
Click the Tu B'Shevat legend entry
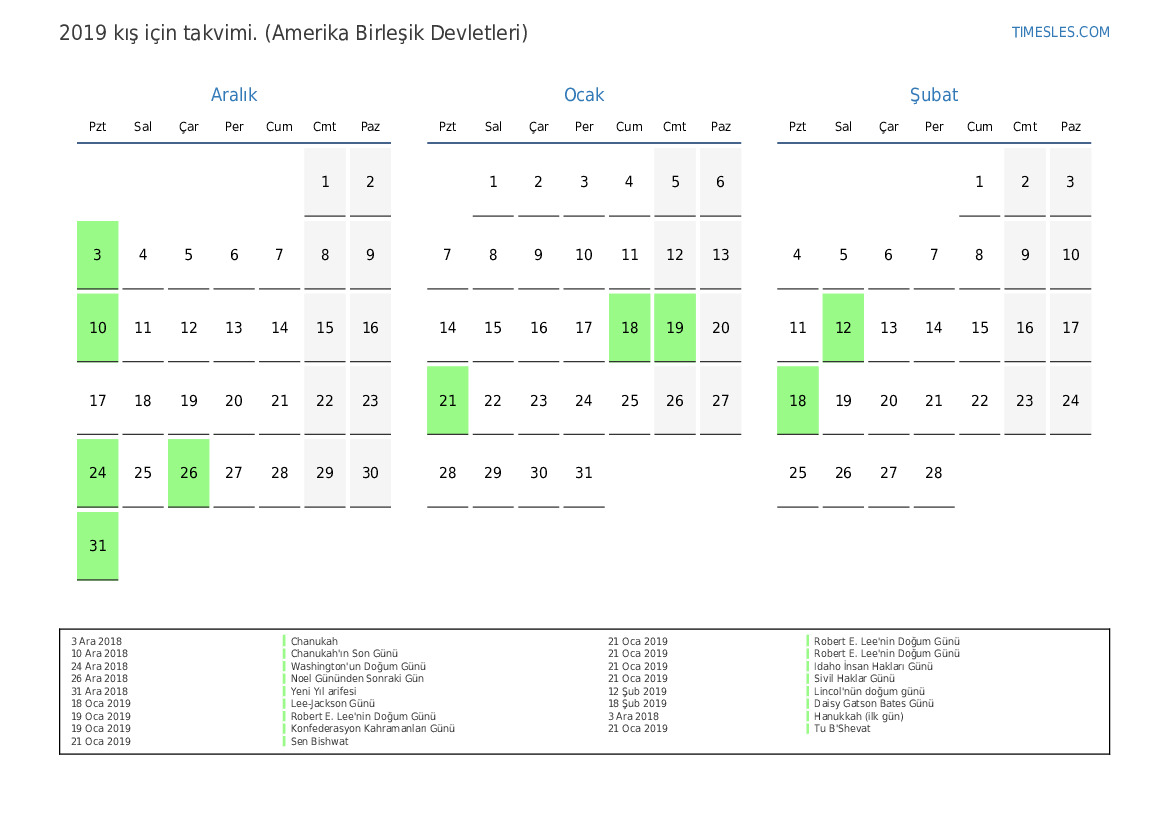(842, 729)
